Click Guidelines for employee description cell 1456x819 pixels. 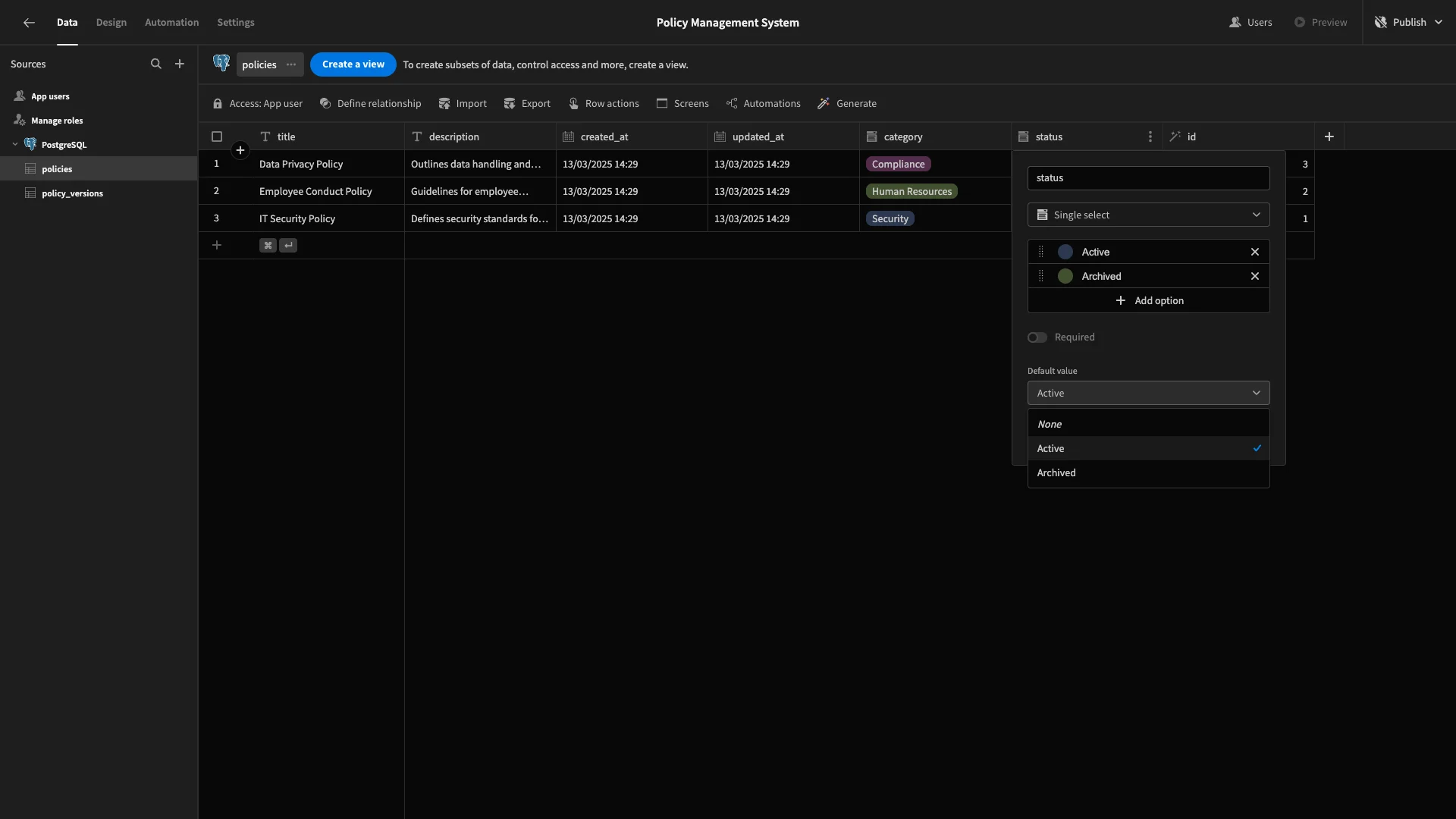click(480, 191)
